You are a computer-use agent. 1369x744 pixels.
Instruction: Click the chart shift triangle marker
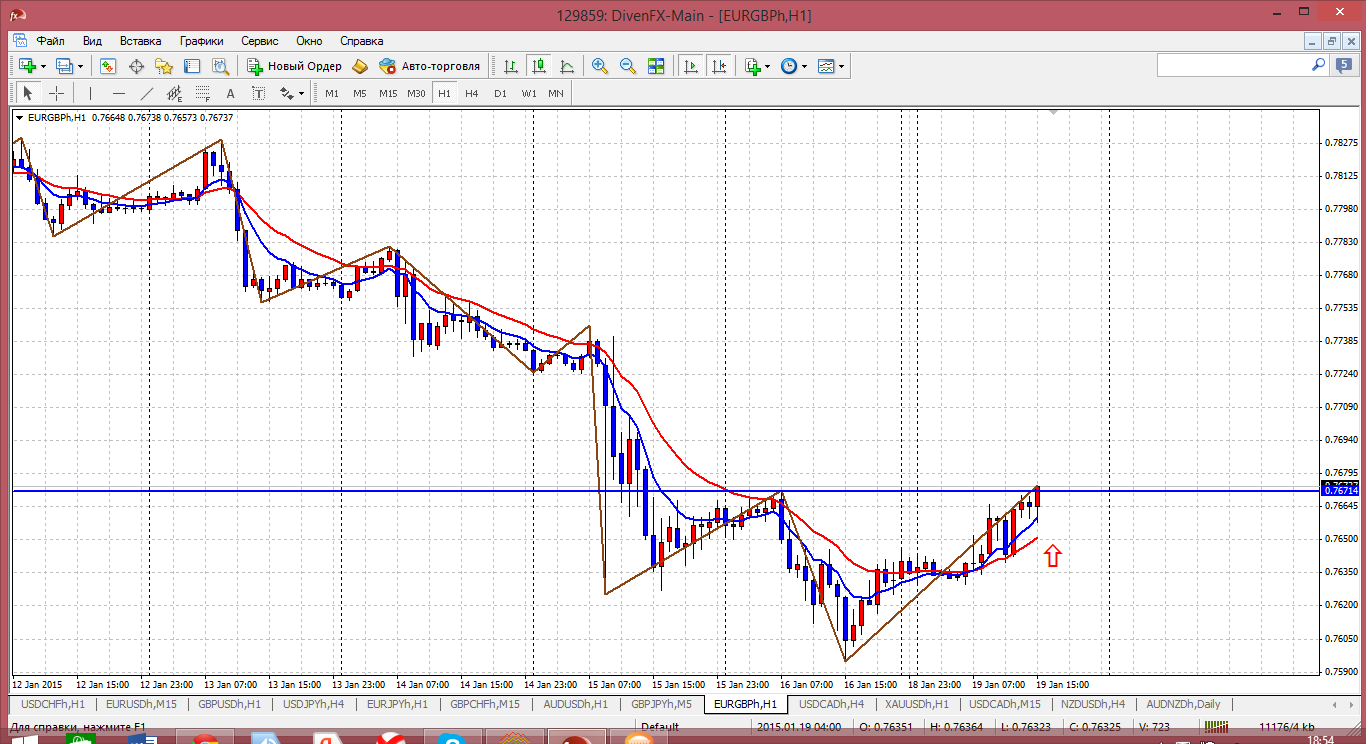(1052, 114)
